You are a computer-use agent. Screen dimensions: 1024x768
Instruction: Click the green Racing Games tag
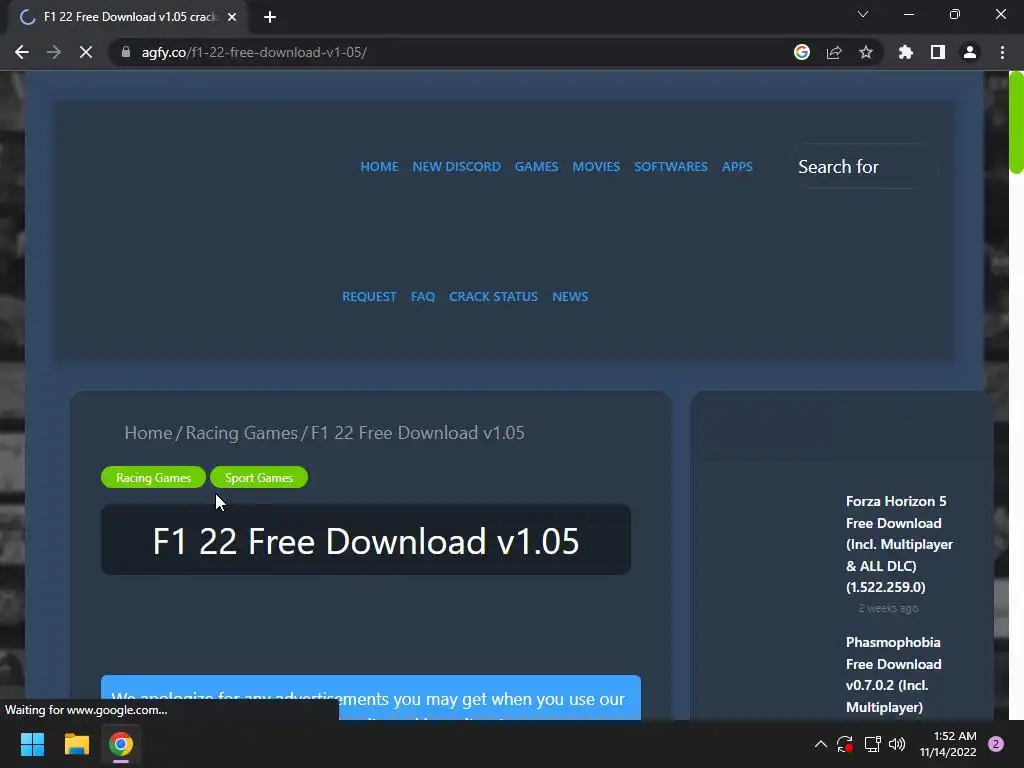coord(153,477)
